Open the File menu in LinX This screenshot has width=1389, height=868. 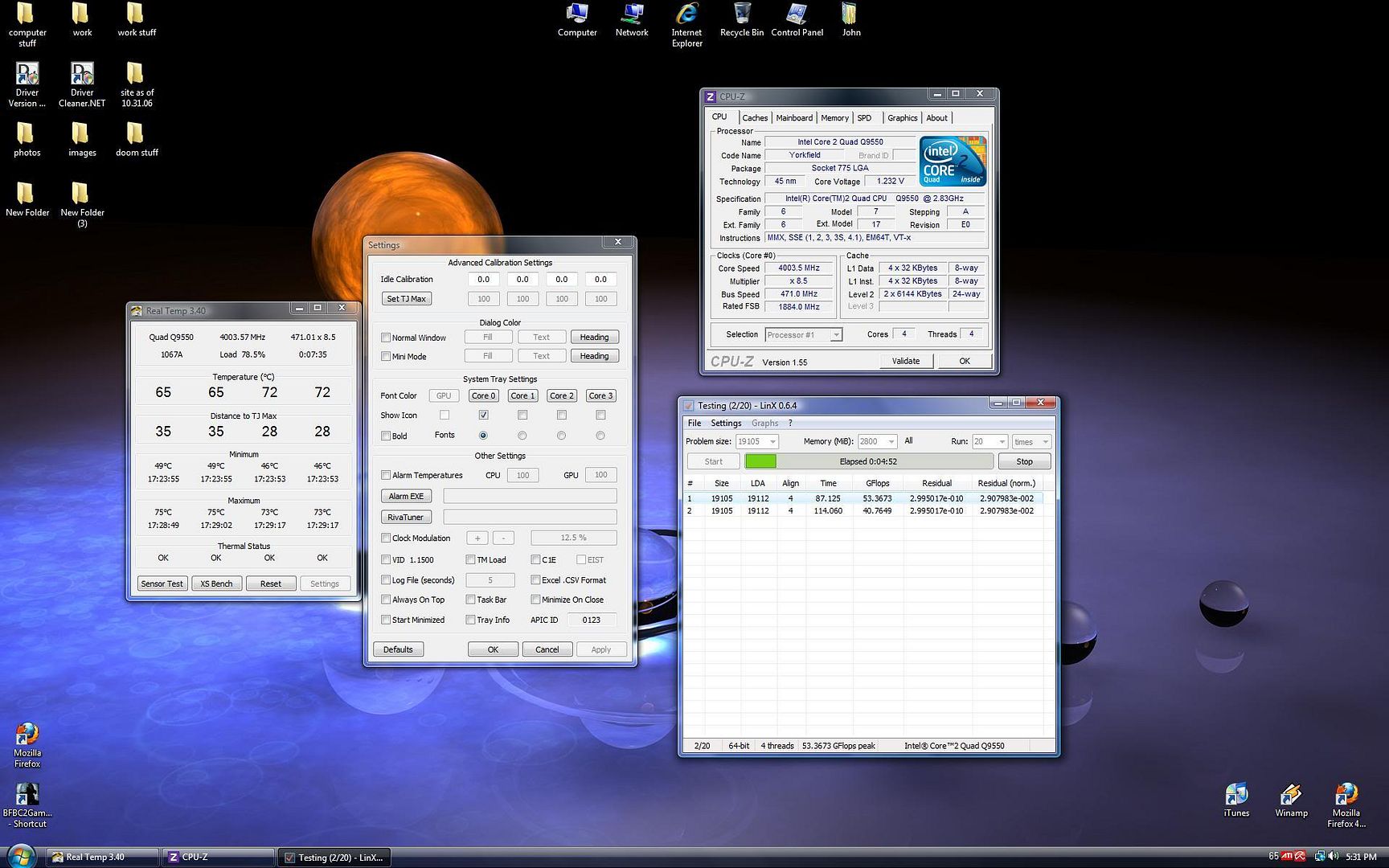[694, 423]
